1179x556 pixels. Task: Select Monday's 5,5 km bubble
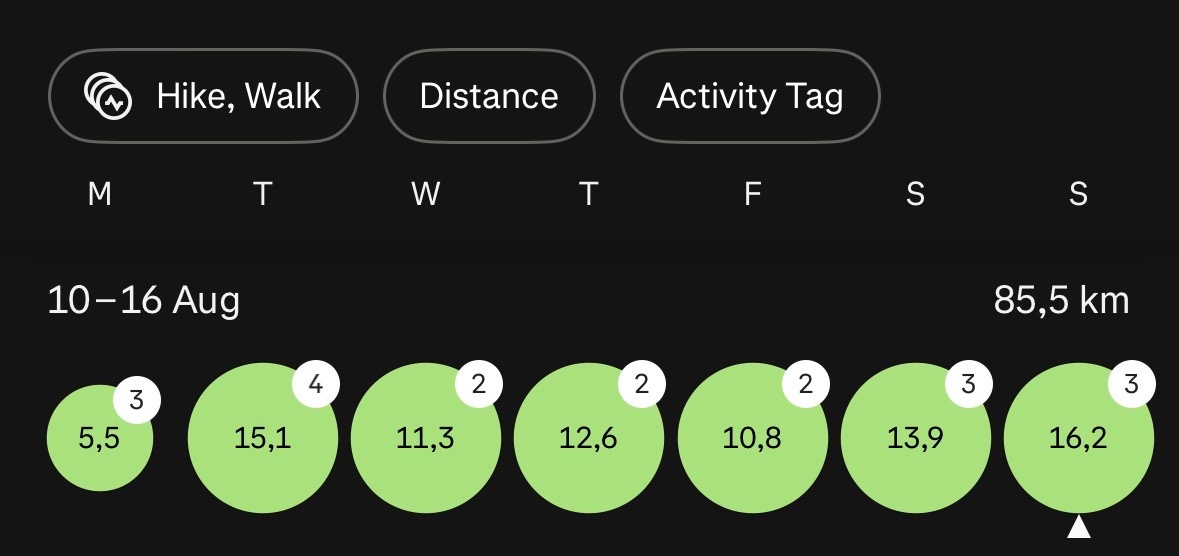click(100, 438)
